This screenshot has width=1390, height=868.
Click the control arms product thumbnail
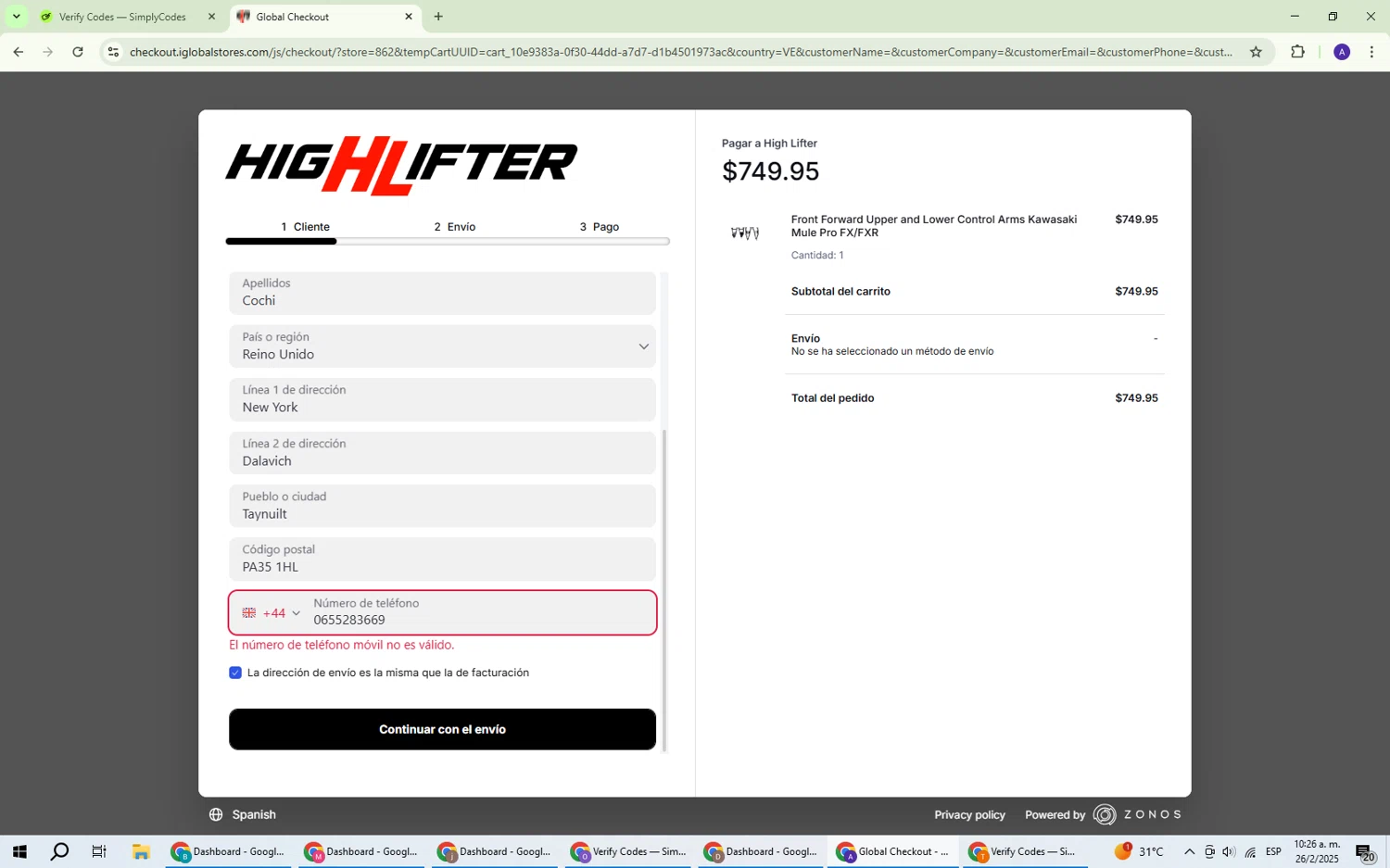(745, 233)
